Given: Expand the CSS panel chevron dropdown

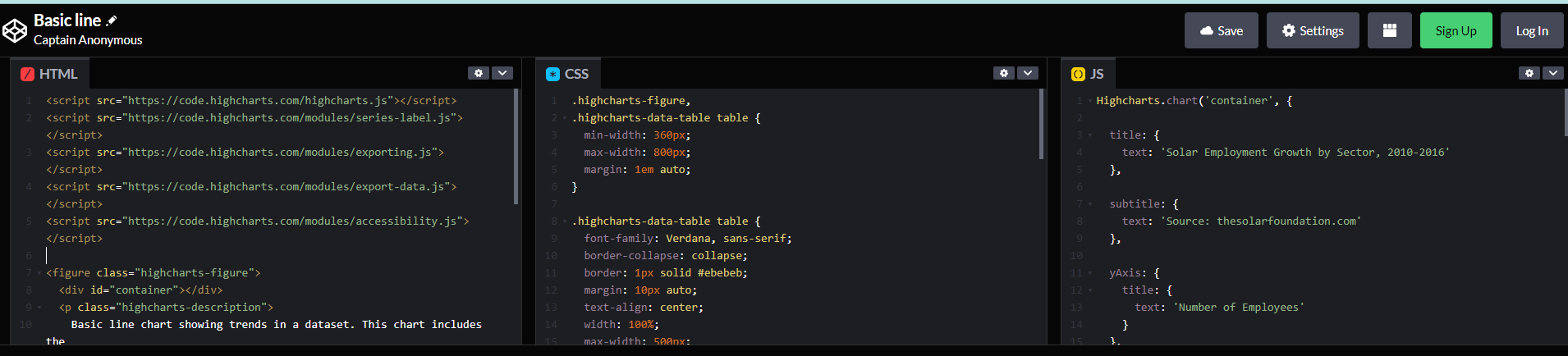Looking at the screenshot, I should [1028, 73].
